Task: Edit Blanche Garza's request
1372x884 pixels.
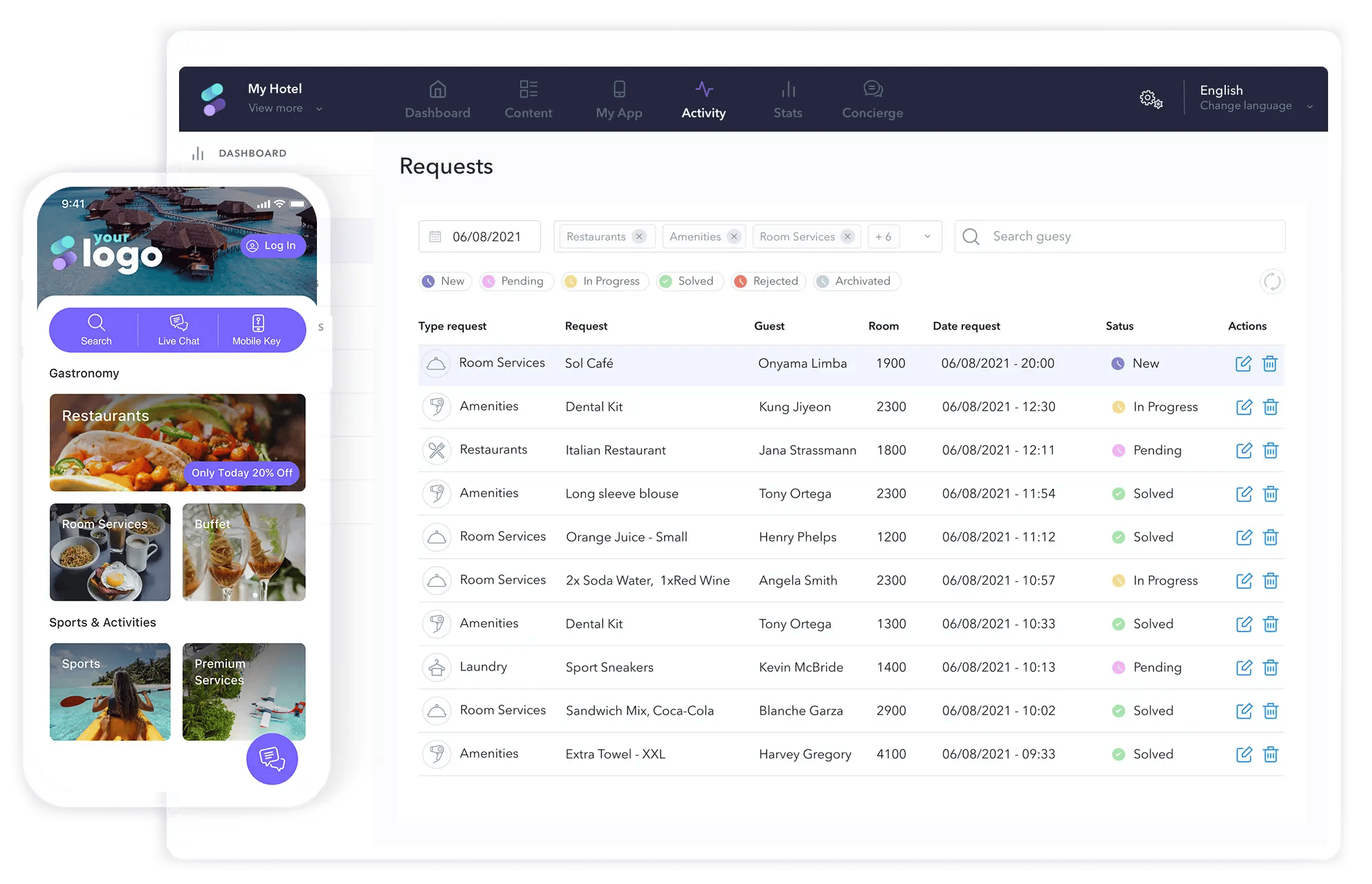Action: [1244, 710]
